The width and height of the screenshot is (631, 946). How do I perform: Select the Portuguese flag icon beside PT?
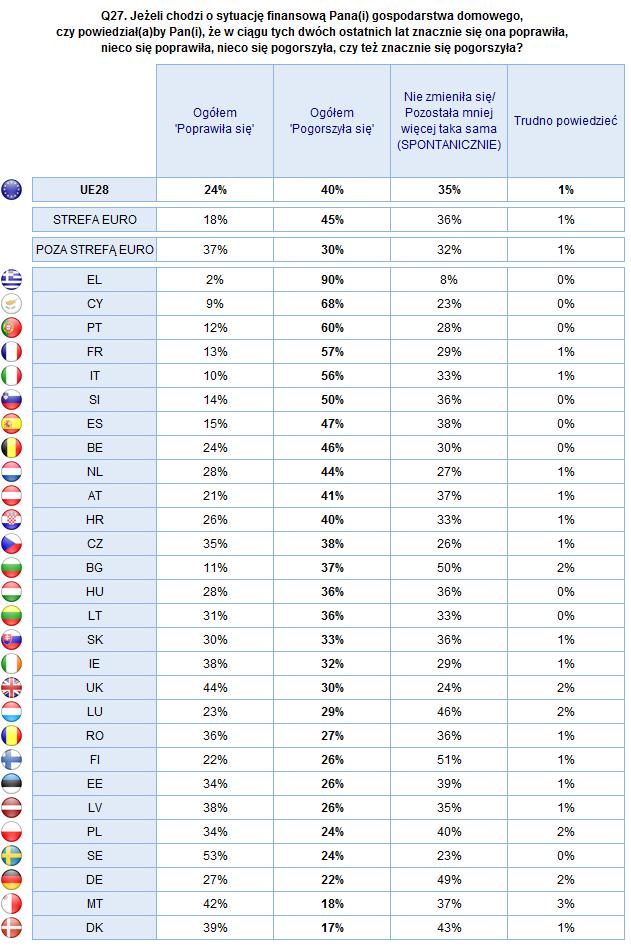(11, 328)
